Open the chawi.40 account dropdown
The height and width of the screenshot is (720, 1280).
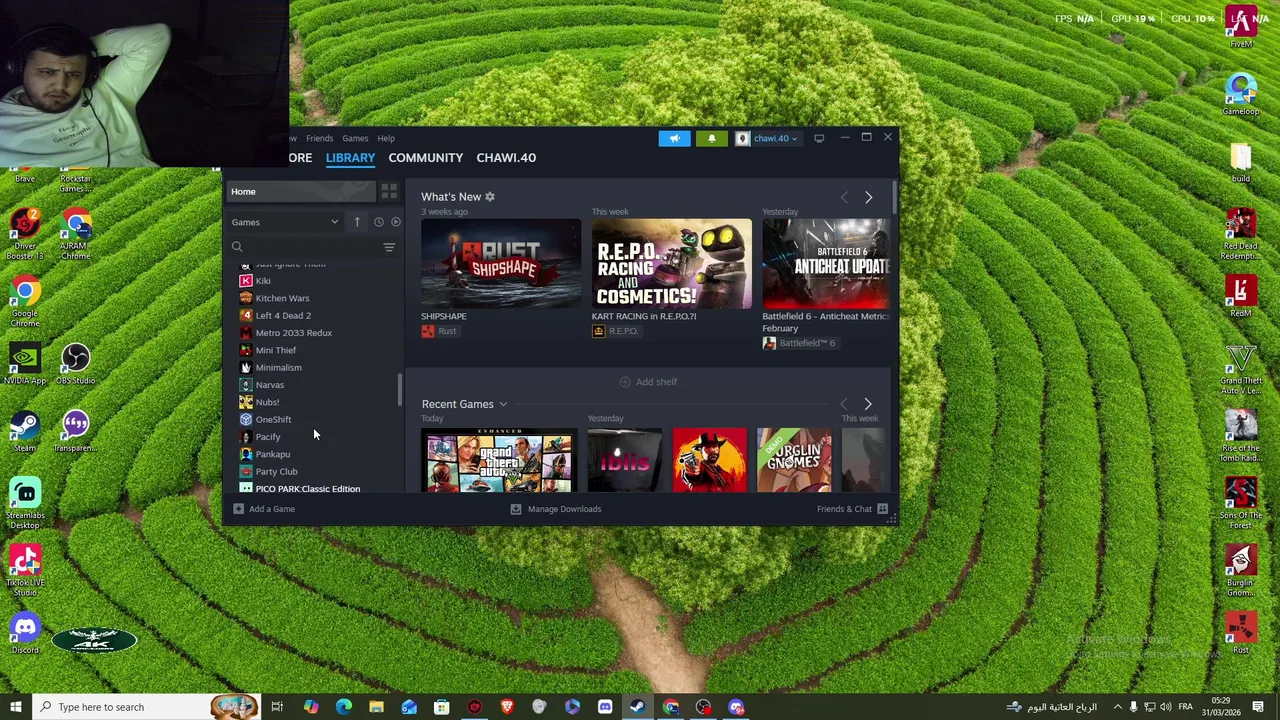click(768, 138)
